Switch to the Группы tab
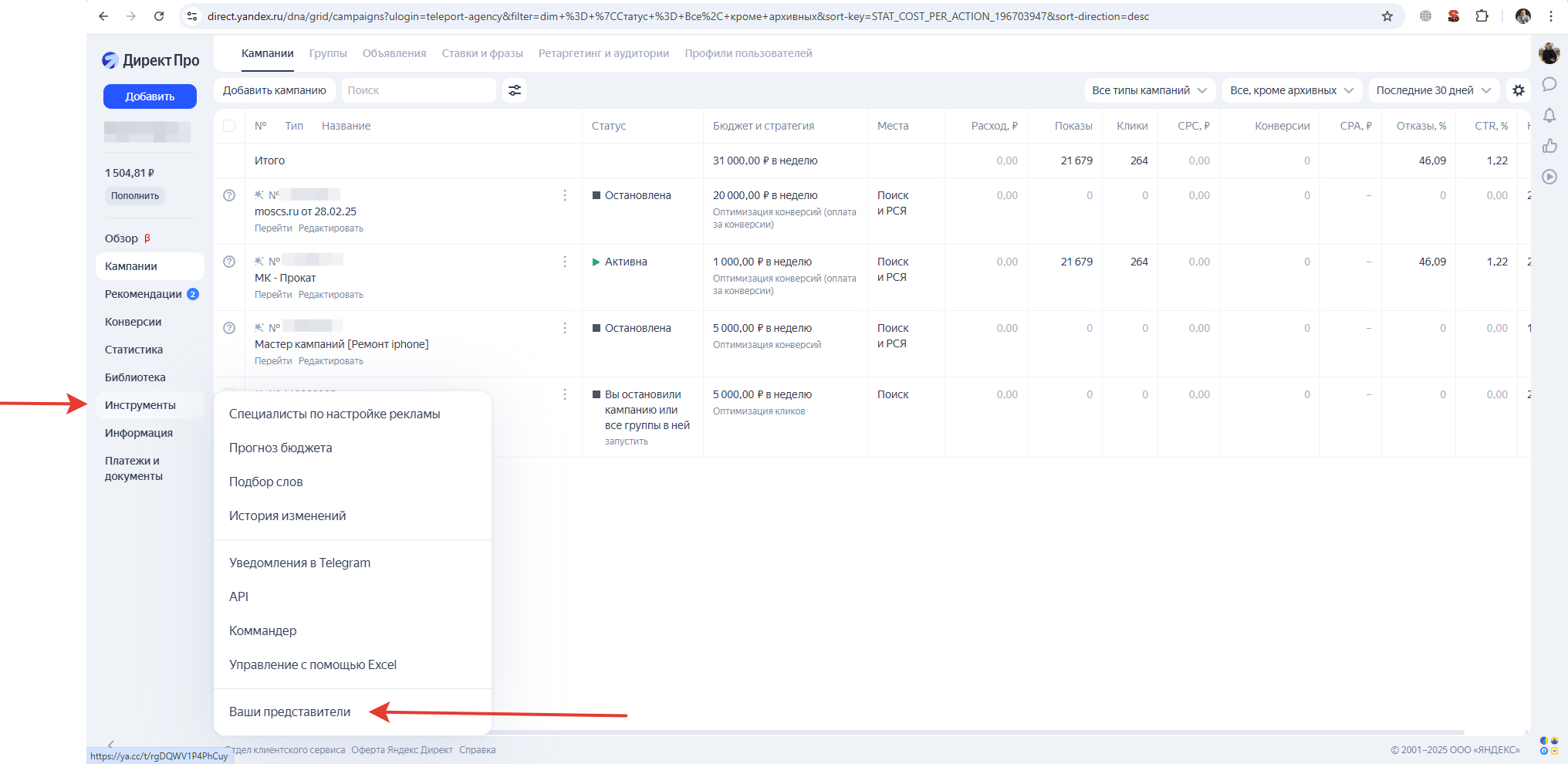The height and width of the screenshot is (764, 1568). pos(328,53)
